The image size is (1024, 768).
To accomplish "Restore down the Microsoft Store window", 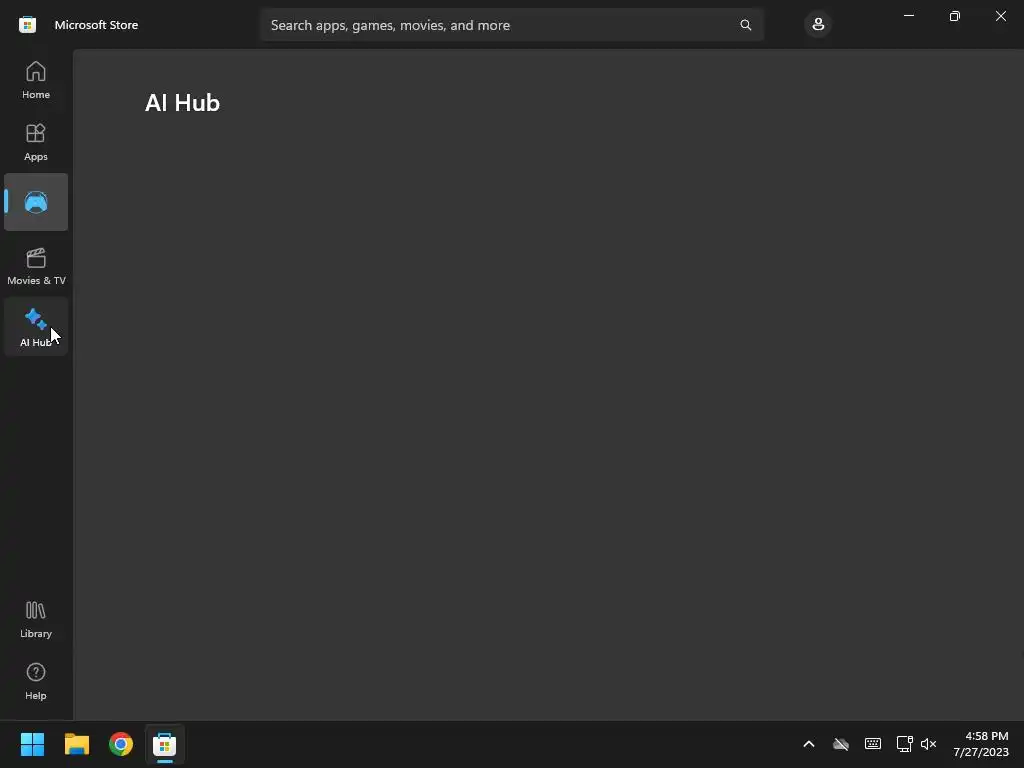I will click(x=955, y=16).
